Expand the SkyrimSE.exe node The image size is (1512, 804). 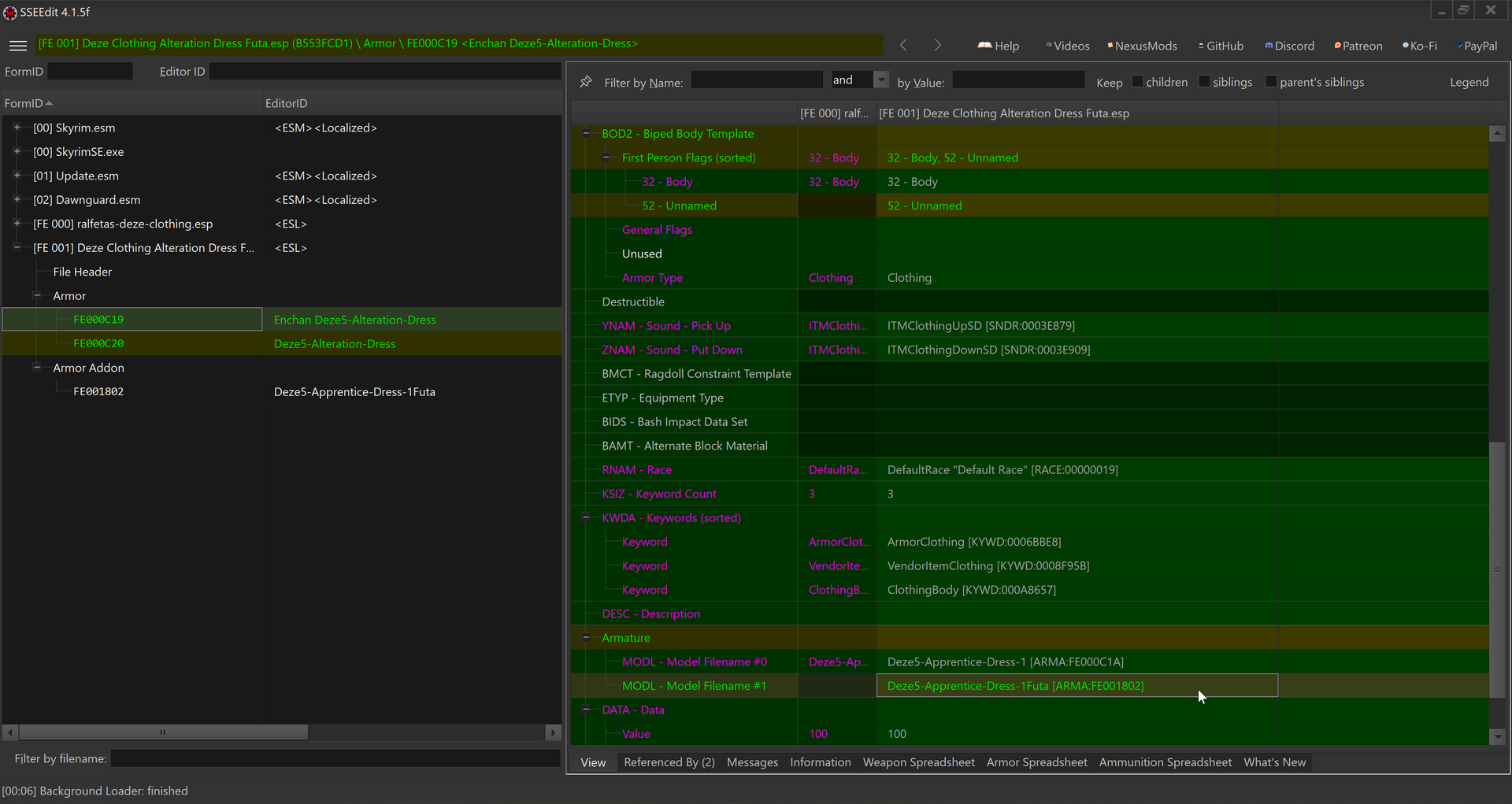17,151
